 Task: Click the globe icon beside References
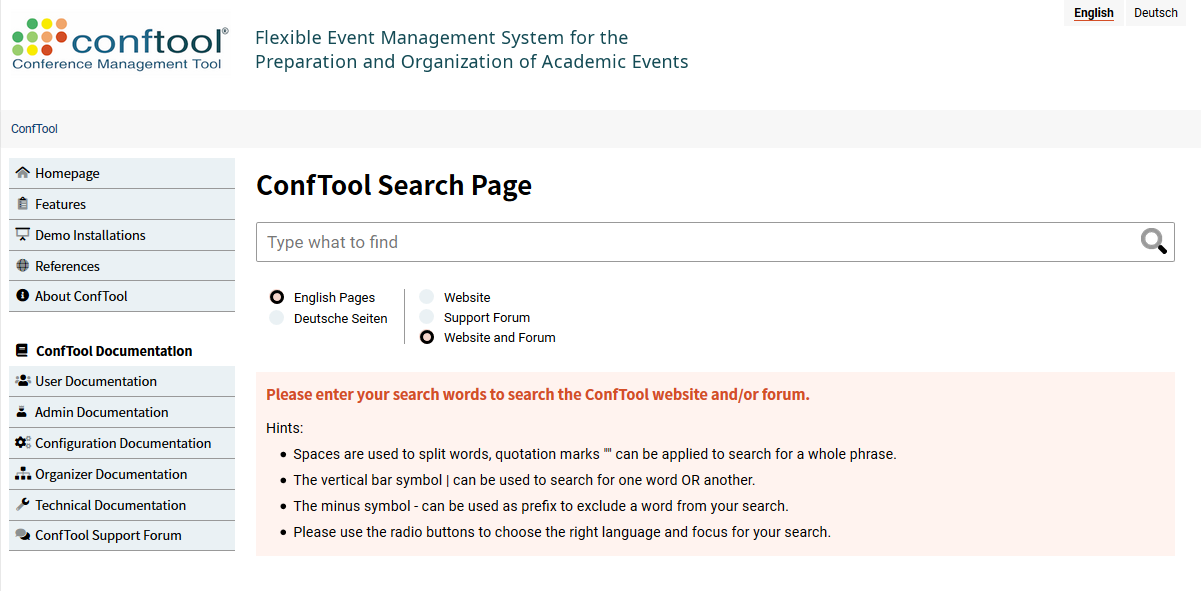[23, 266]
